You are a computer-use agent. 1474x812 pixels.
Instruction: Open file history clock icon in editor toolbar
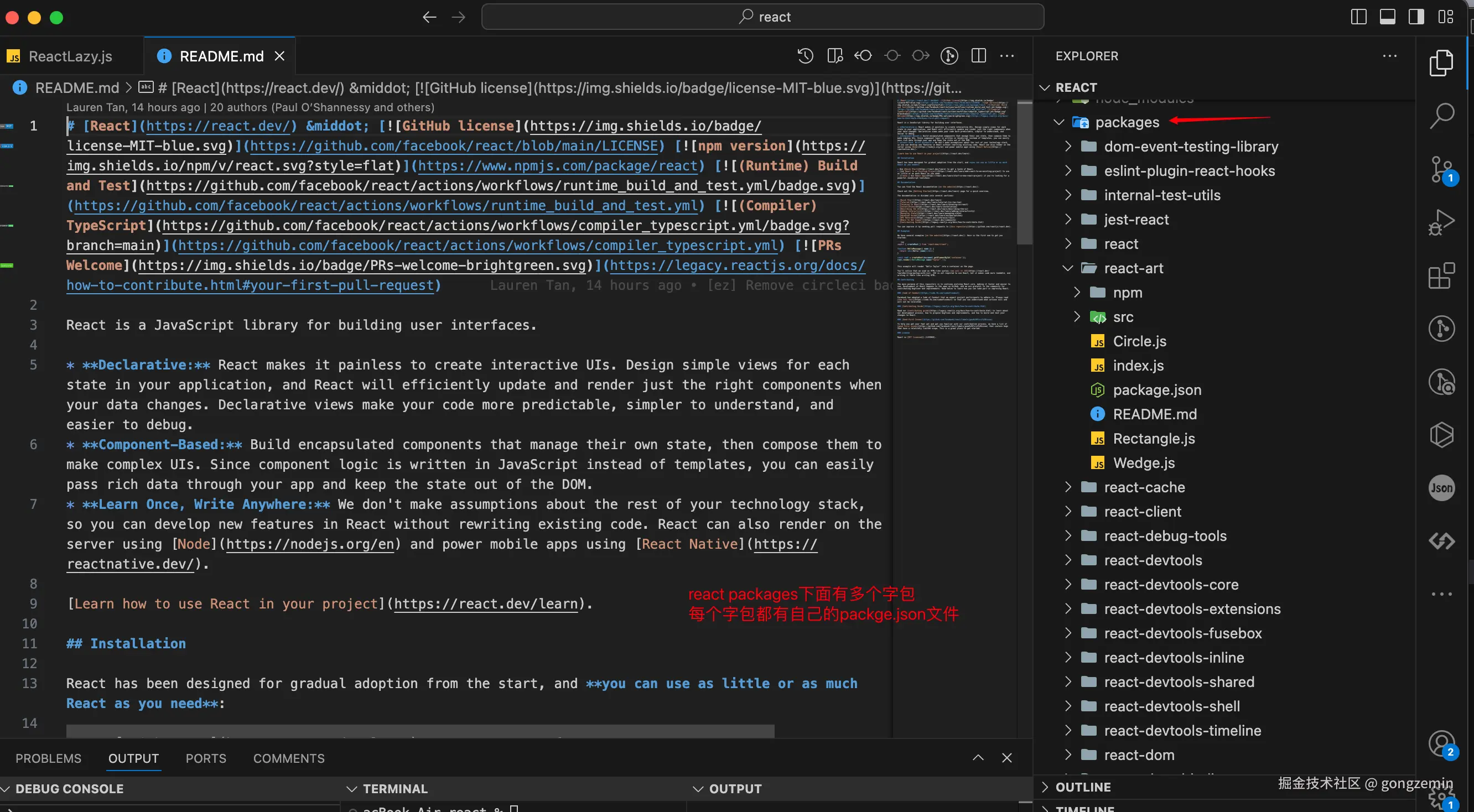(x=805, y=56)
